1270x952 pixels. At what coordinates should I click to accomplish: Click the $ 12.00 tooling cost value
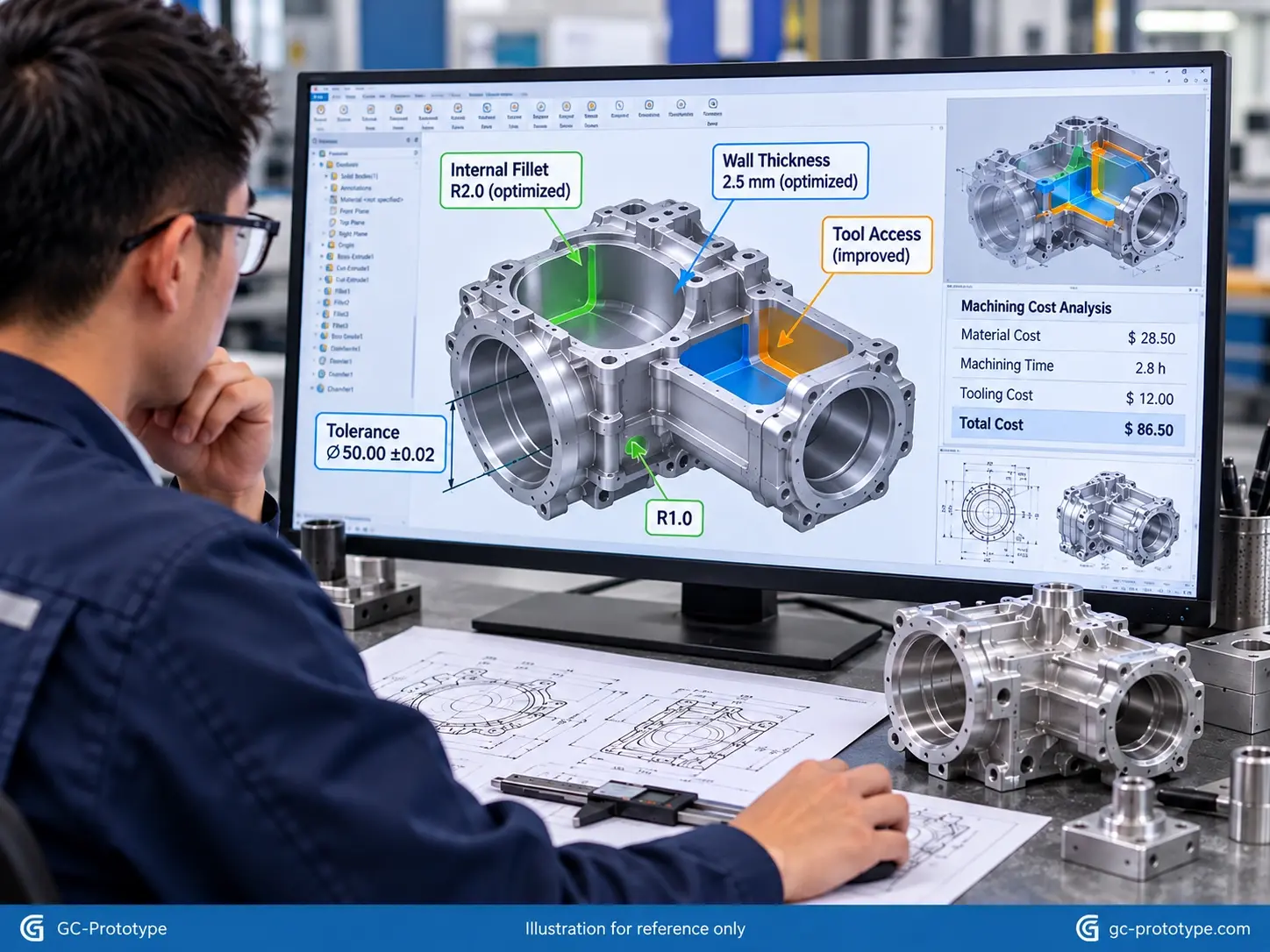pos(1149,399)
